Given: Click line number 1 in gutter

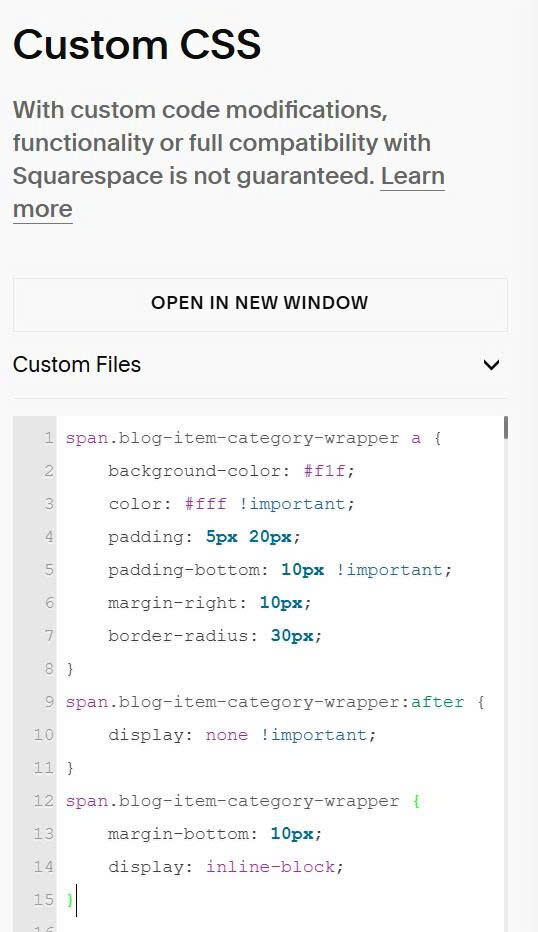Looking at the screenshot, I should (x=48, y=438).
